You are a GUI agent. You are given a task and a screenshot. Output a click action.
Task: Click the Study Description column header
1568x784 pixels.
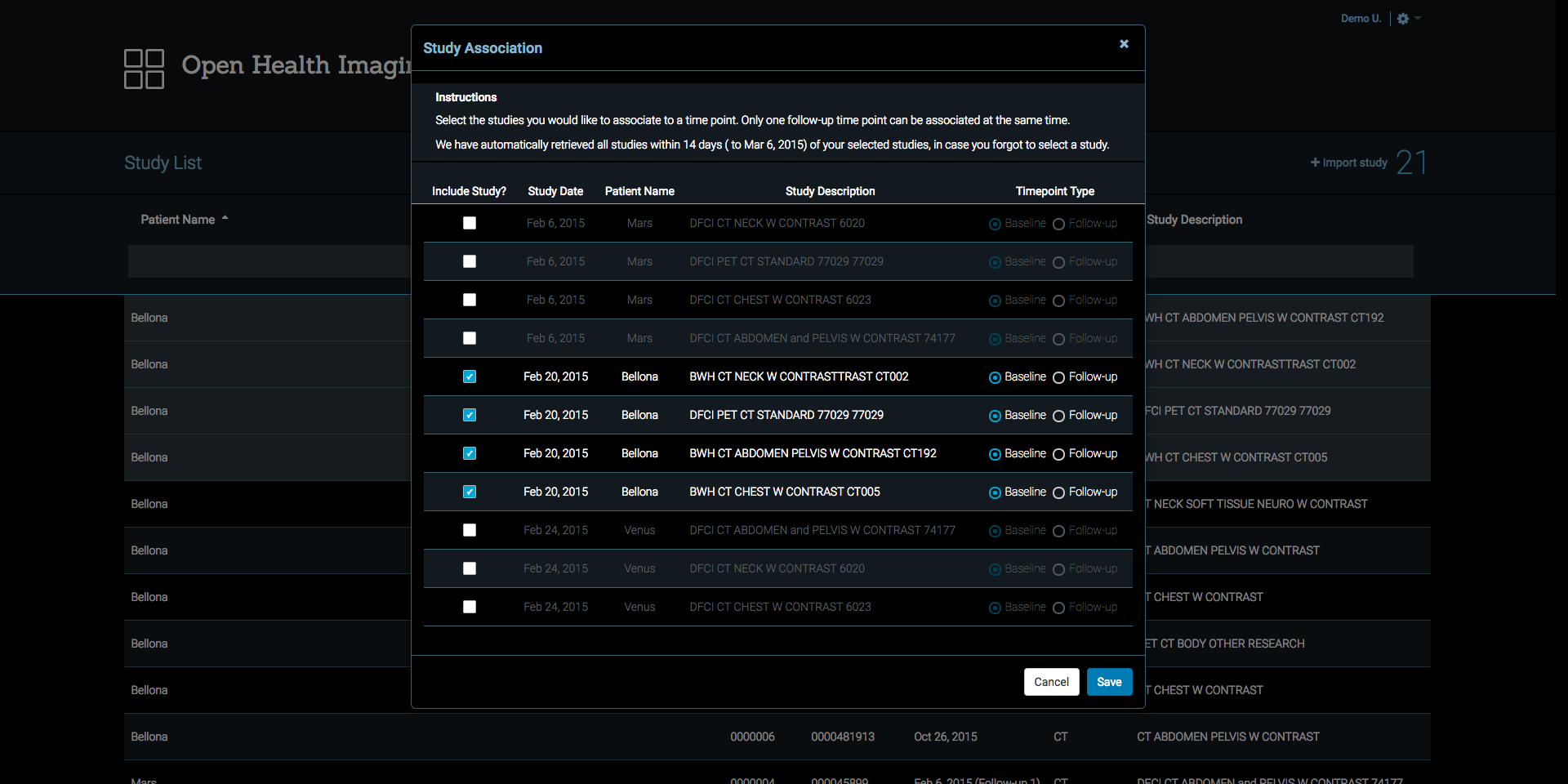1194,220
